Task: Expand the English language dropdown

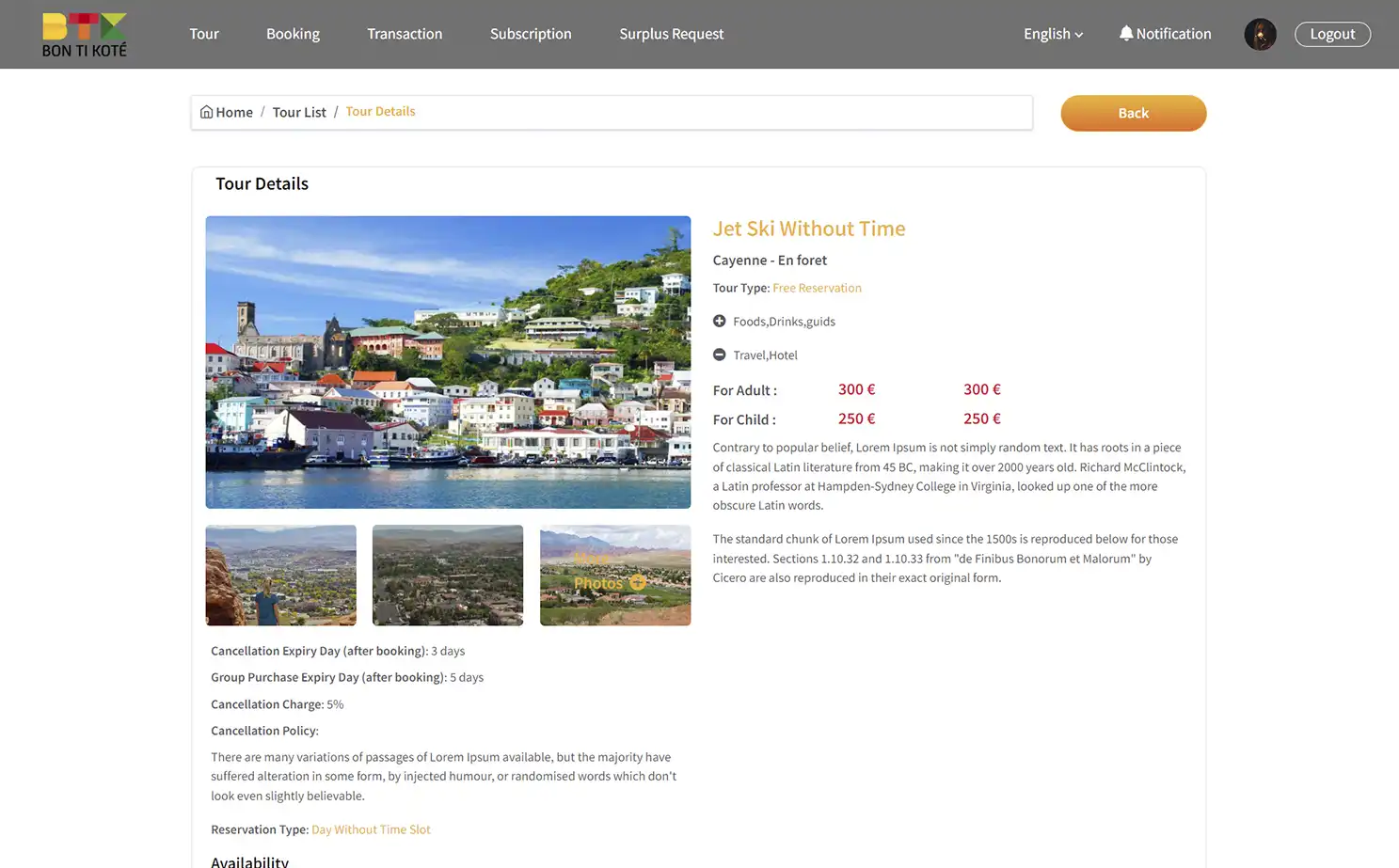Action: coord(1053,34)
